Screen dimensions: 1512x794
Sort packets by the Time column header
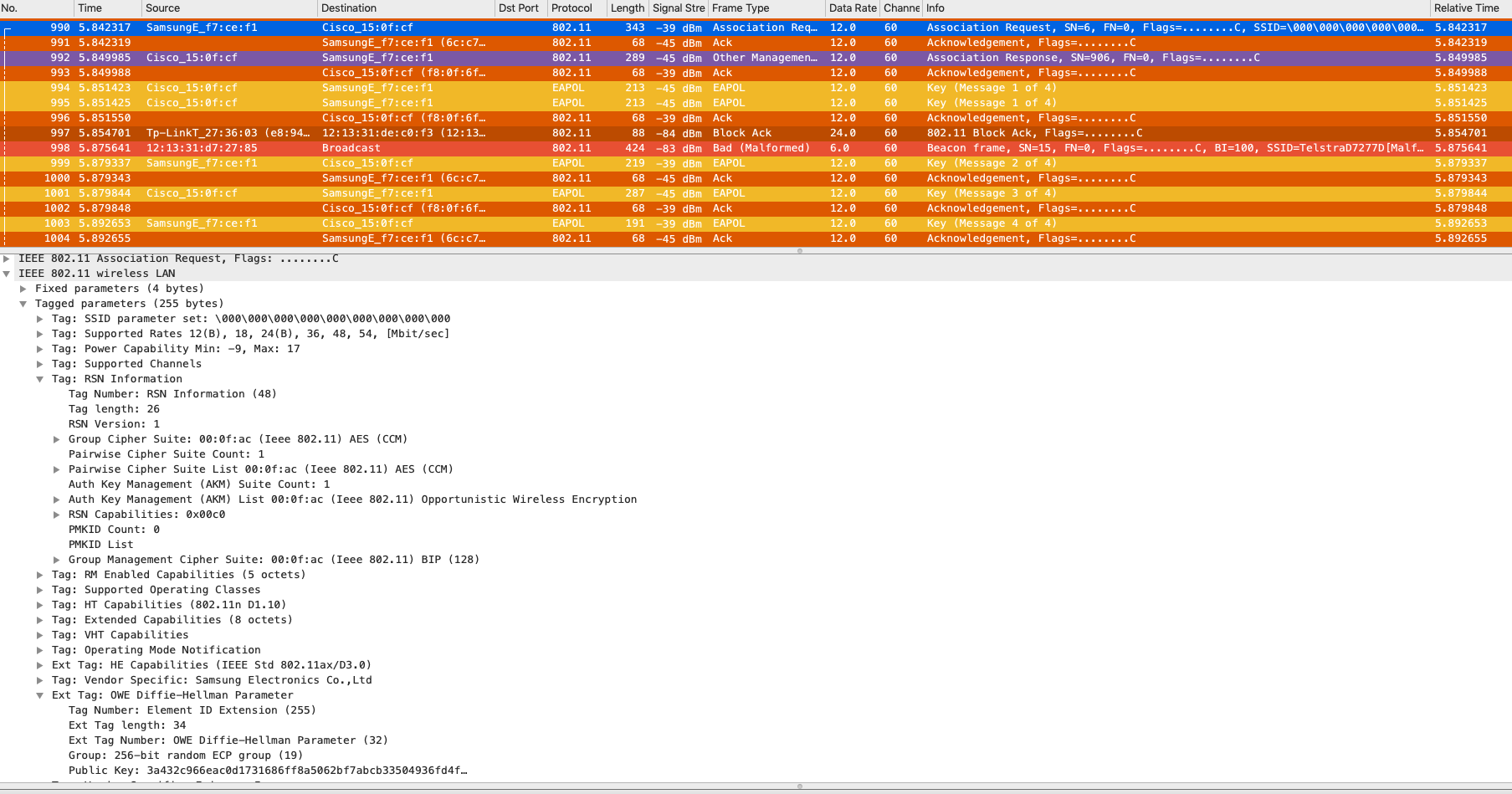[90, 8]
